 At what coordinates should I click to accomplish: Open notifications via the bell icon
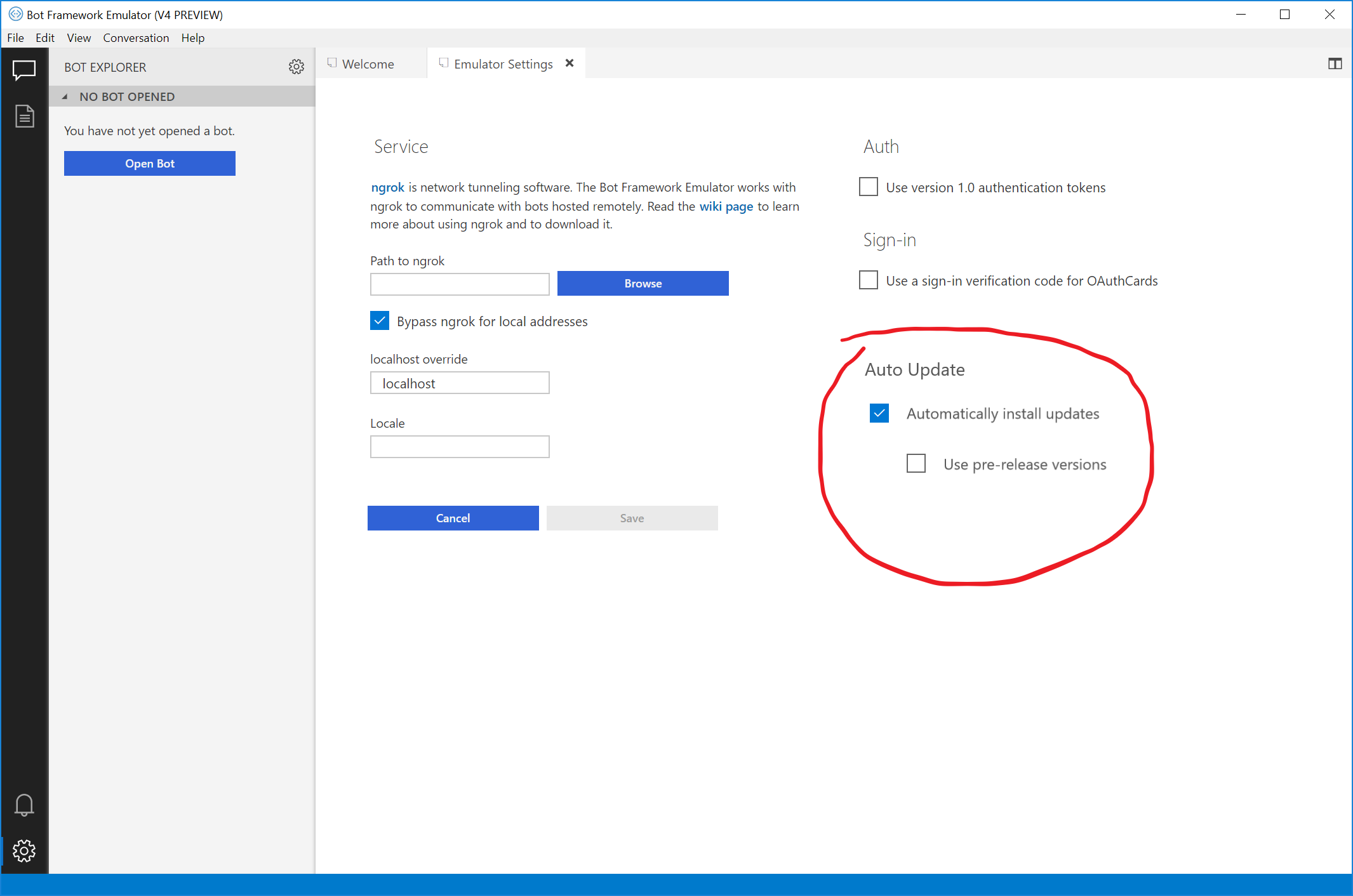point(24,804)
